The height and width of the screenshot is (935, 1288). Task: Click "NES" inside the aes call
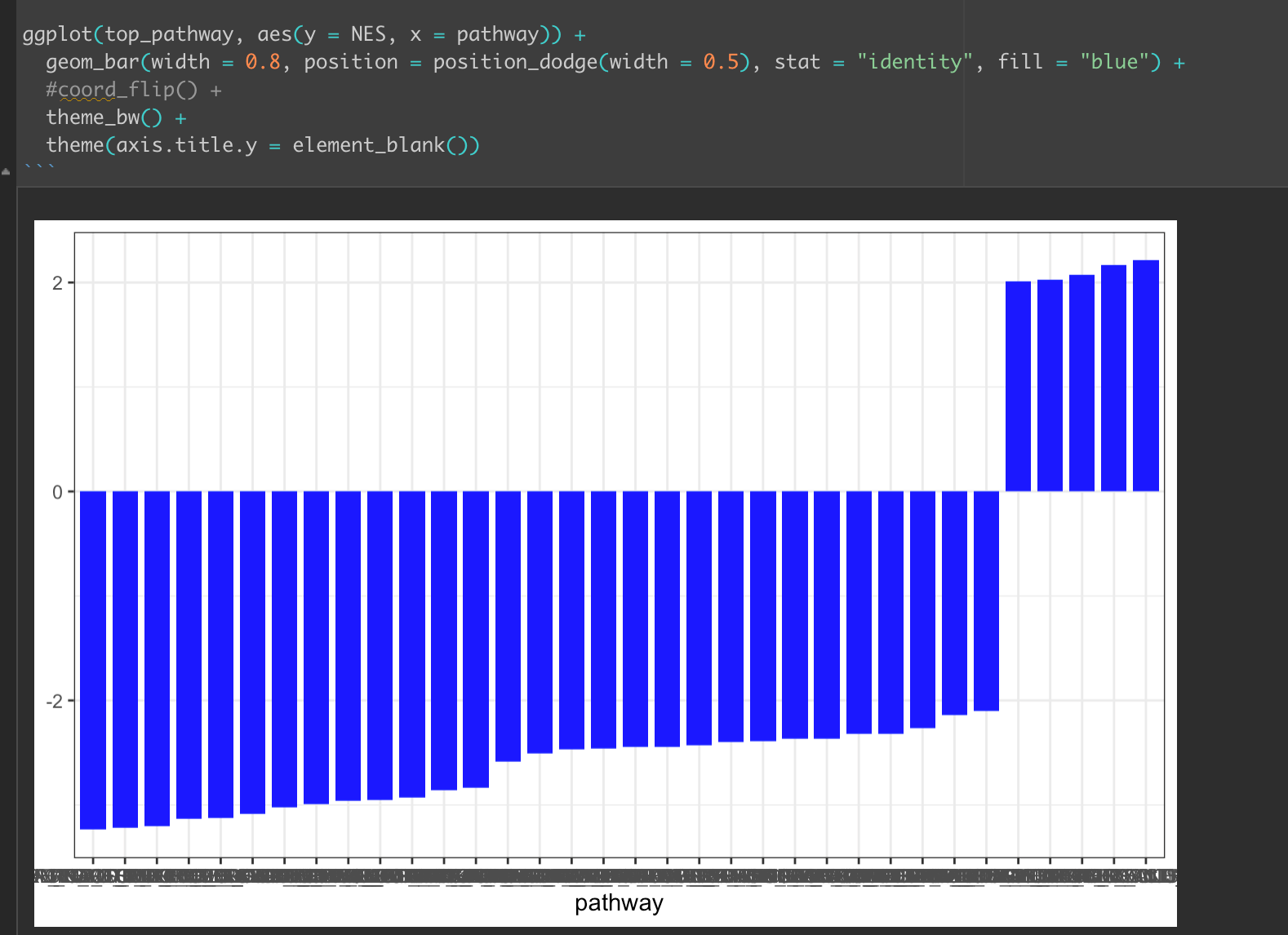pyautogui.click(x=368, y=34)
